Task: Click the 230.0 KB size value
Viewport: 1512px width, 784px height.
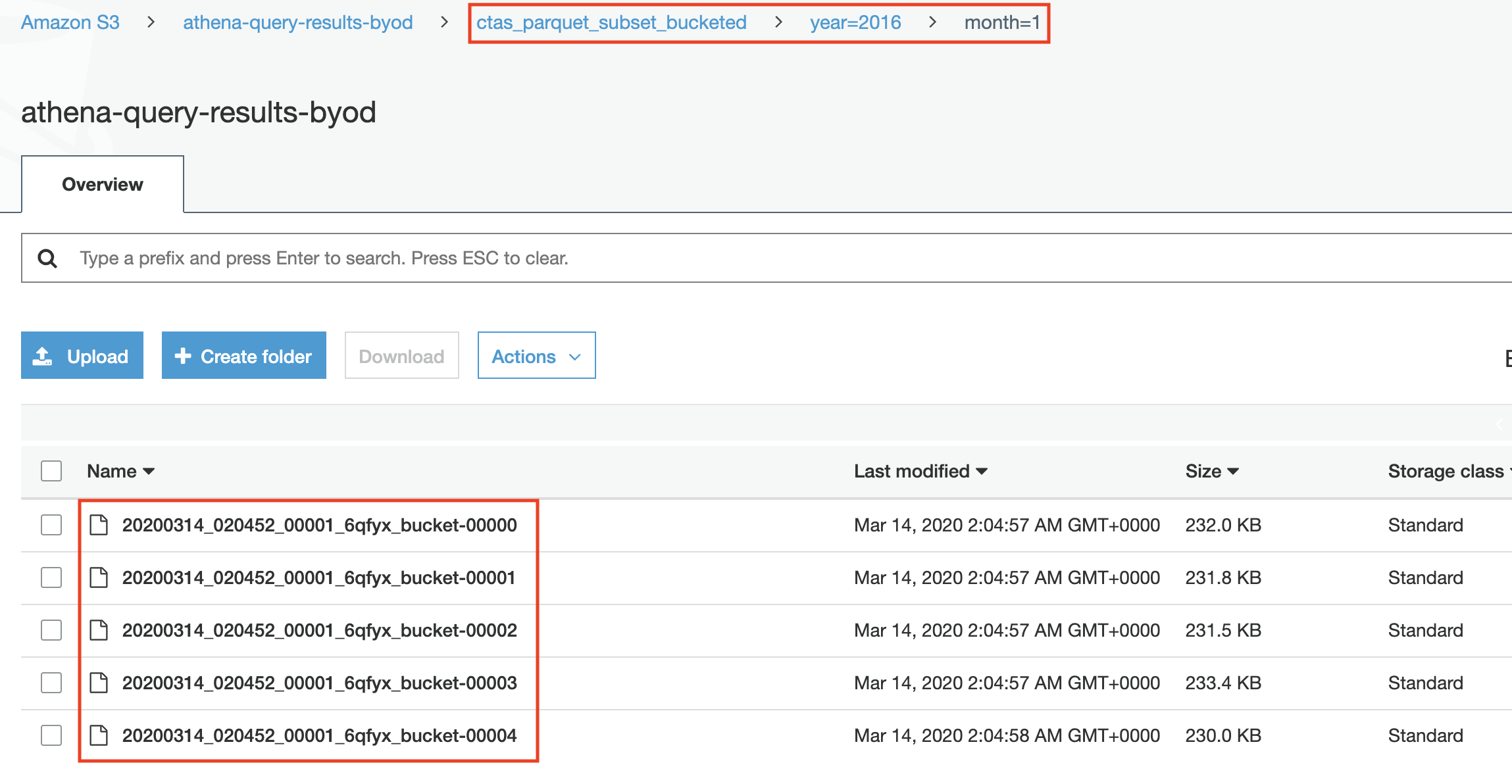Action: 1223,735
